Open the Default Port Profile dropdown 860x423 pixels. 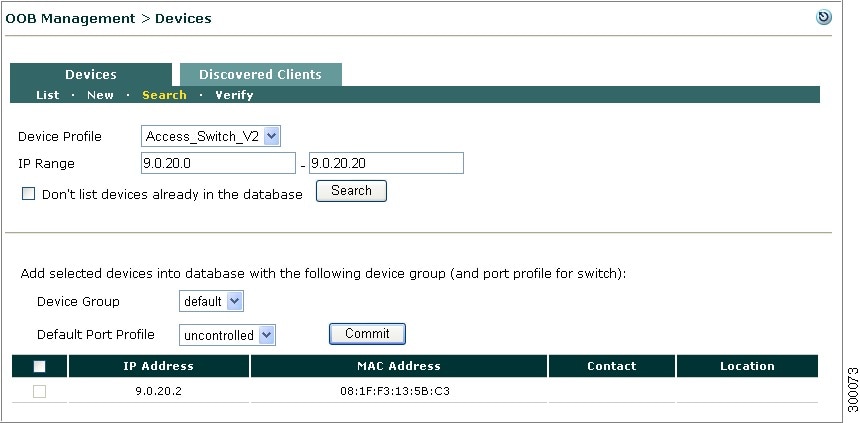pyautogui.click(x=227, y=335)
